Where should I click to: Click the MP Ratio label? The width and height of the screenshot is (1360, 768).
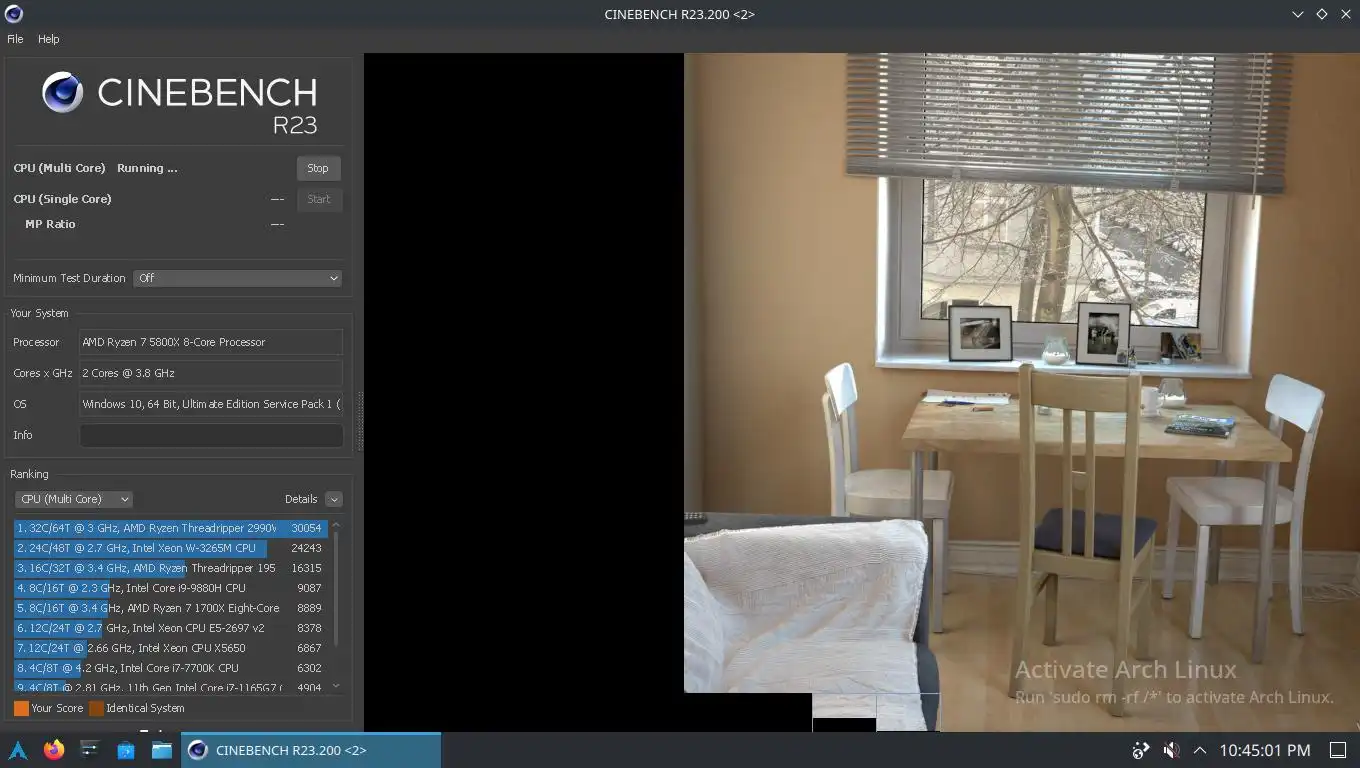click(x=50, y=224)
